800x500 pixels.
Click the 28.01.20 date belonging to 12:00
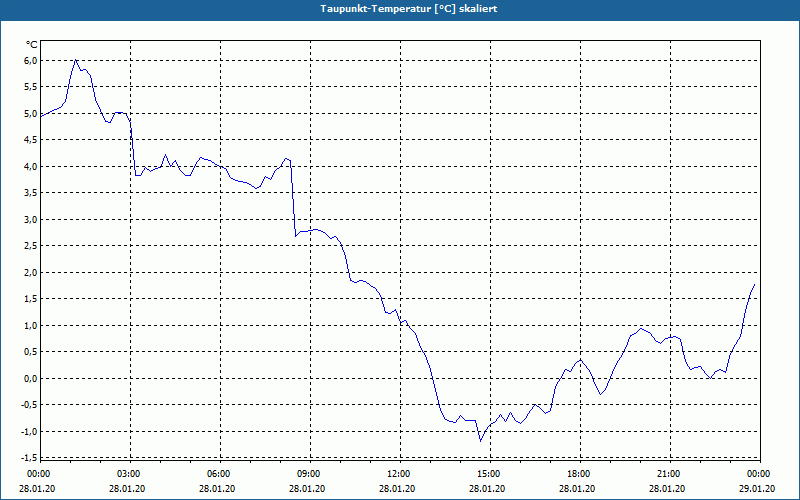pos(397,488)
